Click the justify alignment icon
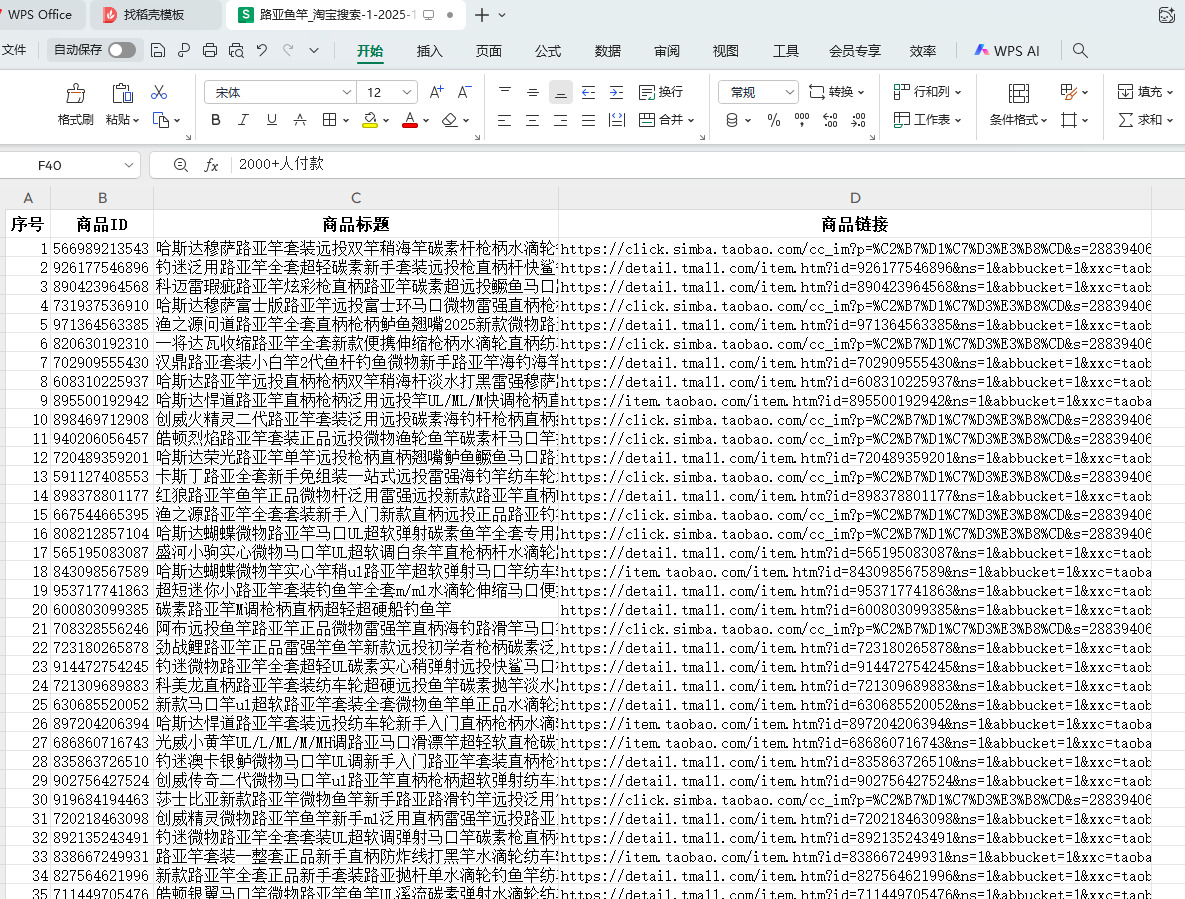Screen dimensions: 1185x899 coord(589,120)
